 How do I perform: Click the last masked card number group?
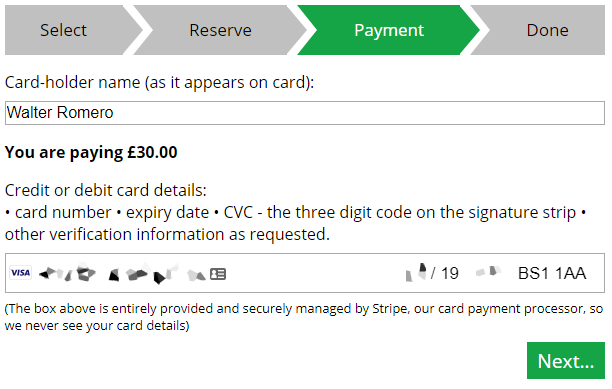[196, 275]
